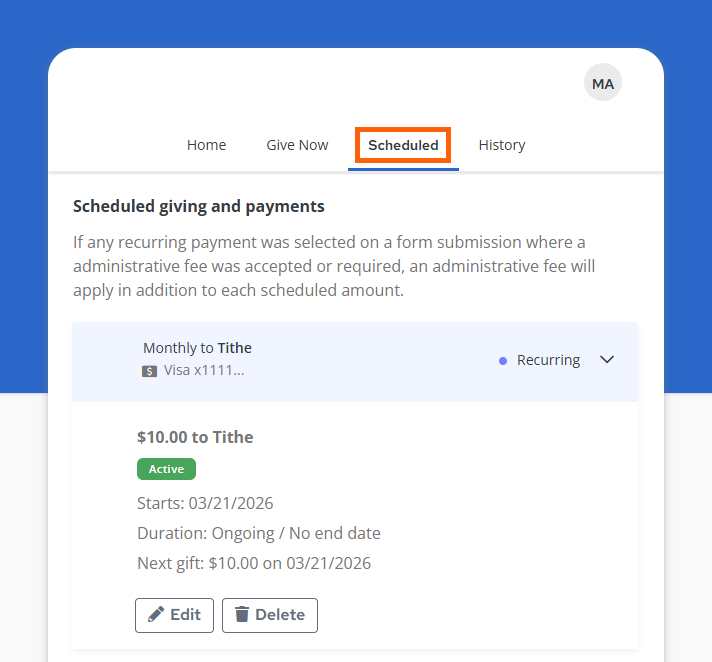
Task: Edit the $10.00 Tithe scheduled gift
Action: coord(174,615)
